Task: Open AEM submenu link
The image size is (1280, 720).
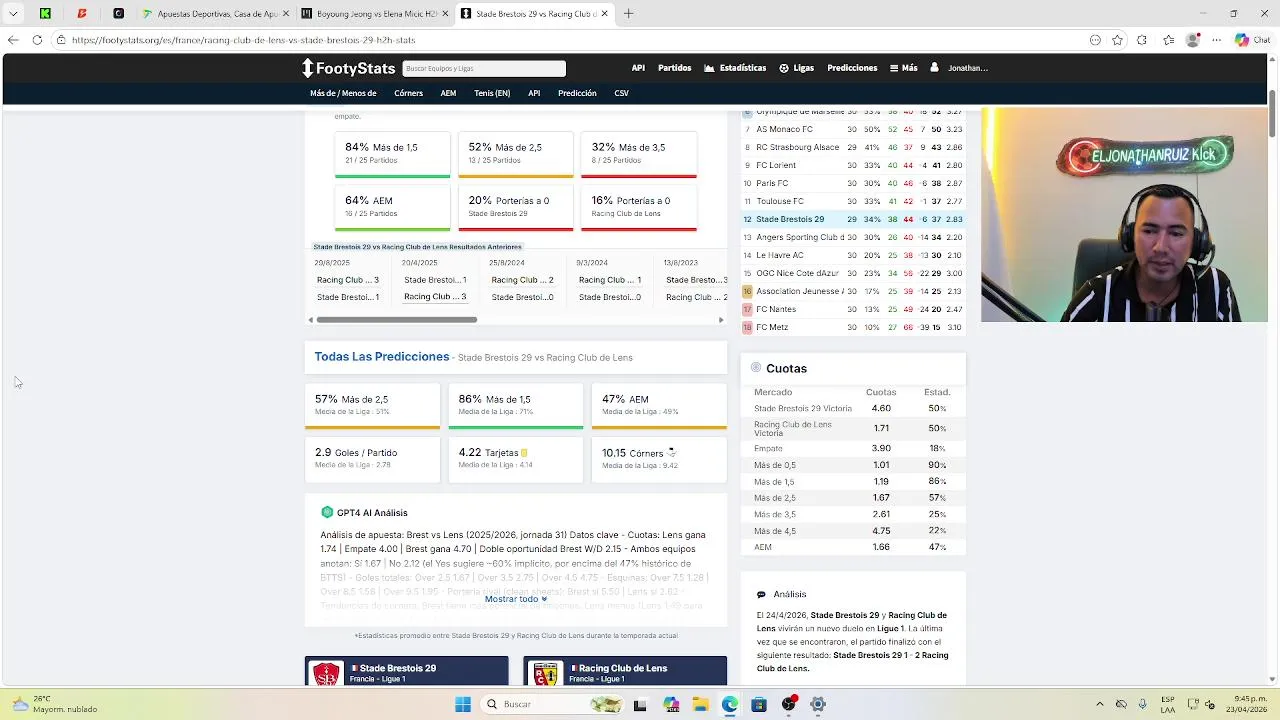Action: (448, 93)
